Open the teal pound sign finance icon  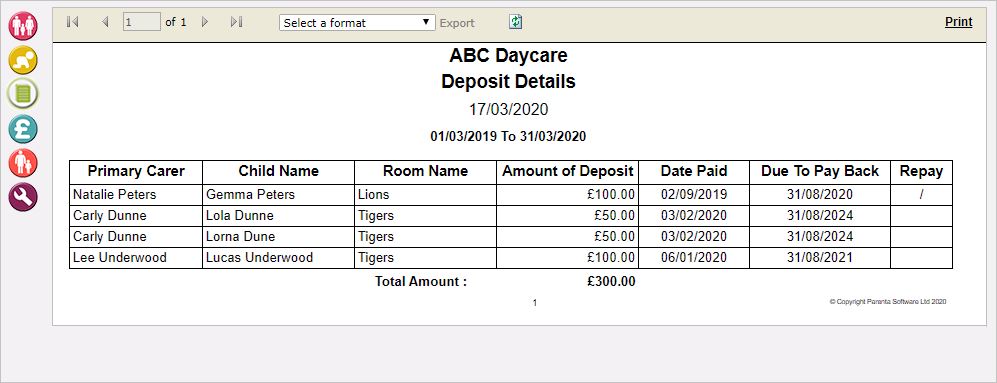pyautogui.click(x=23, y=129)
